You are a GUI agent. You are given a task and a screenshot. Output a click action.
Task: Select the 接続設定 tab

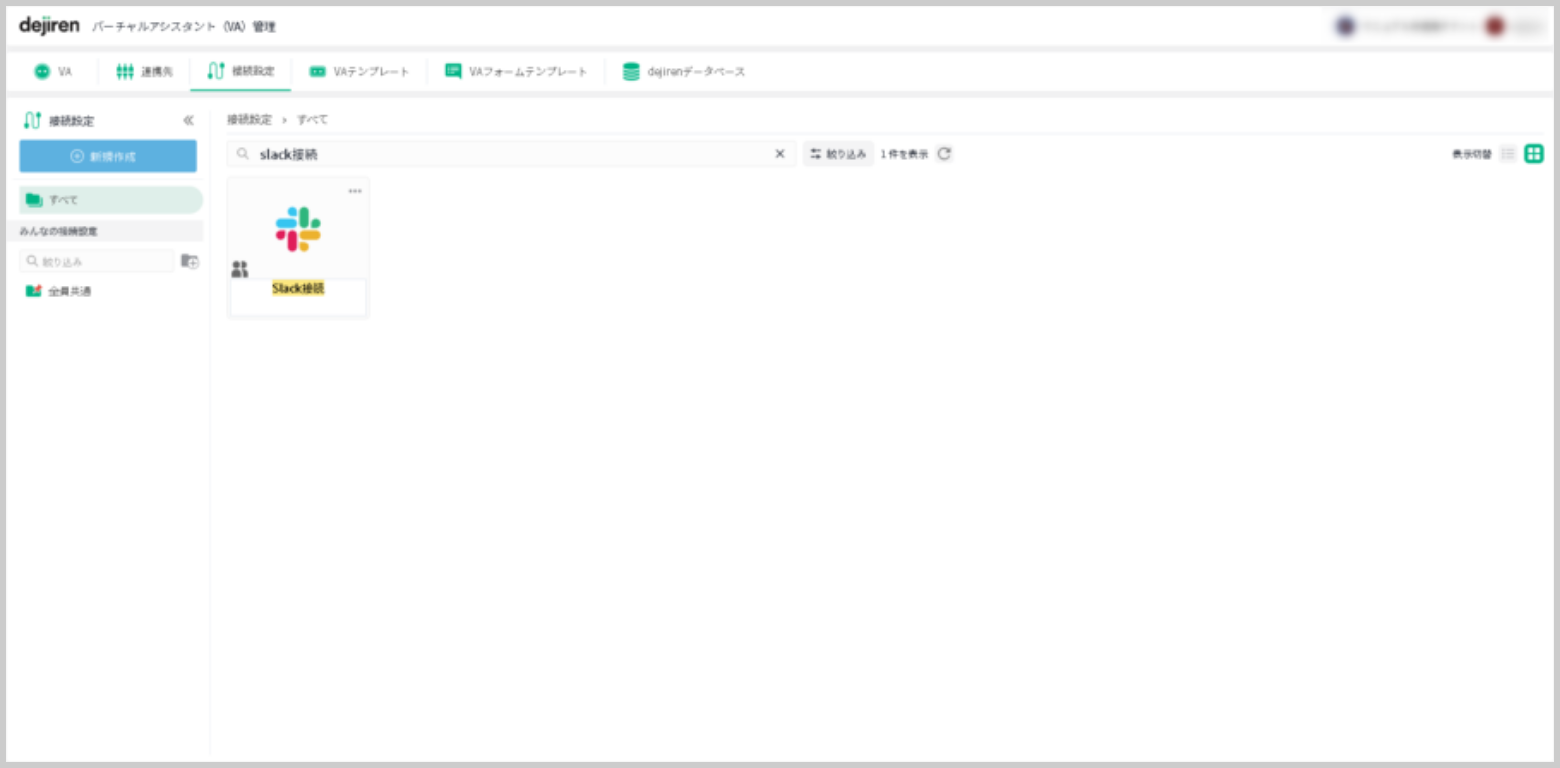point(241,72)
